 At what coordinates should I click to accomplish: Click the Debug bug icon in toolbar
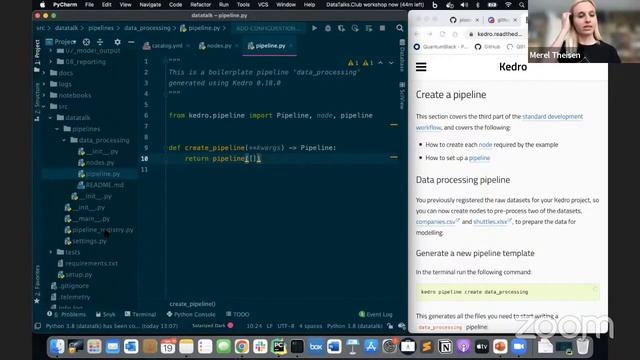[328, 28]
